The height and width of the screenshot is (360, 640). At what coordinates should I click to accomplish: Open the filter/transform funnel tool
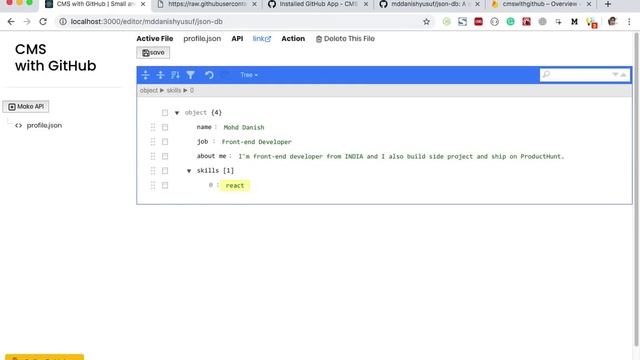pos(191,75)
